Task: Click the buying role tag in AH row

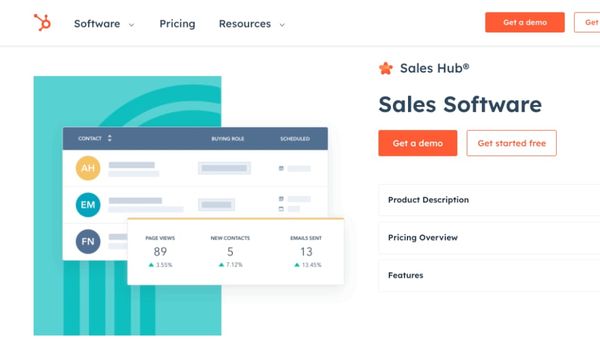Action: point(224,168)
